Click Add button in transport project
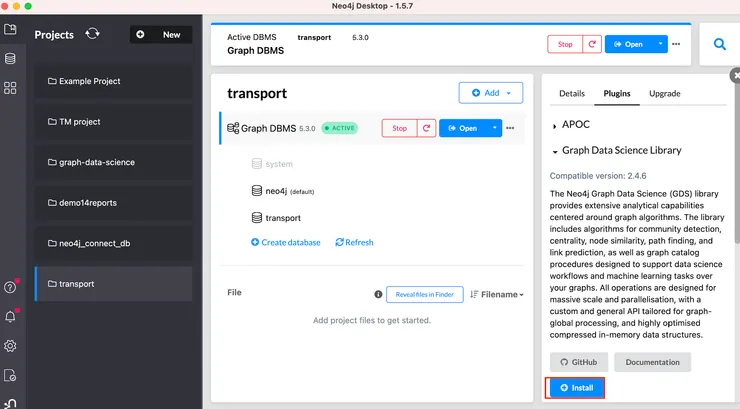740x409 pixels. (491, 93)
